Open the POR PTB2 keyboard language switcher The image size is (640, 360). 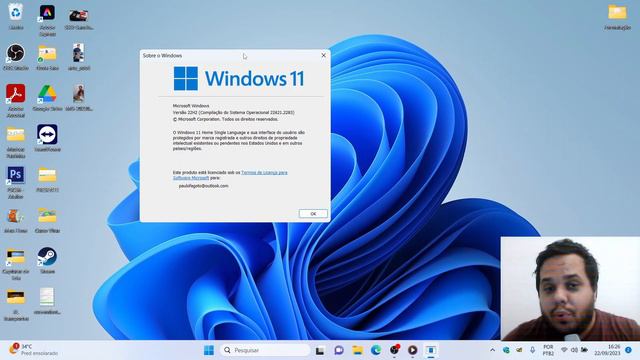tap(548, 350)
